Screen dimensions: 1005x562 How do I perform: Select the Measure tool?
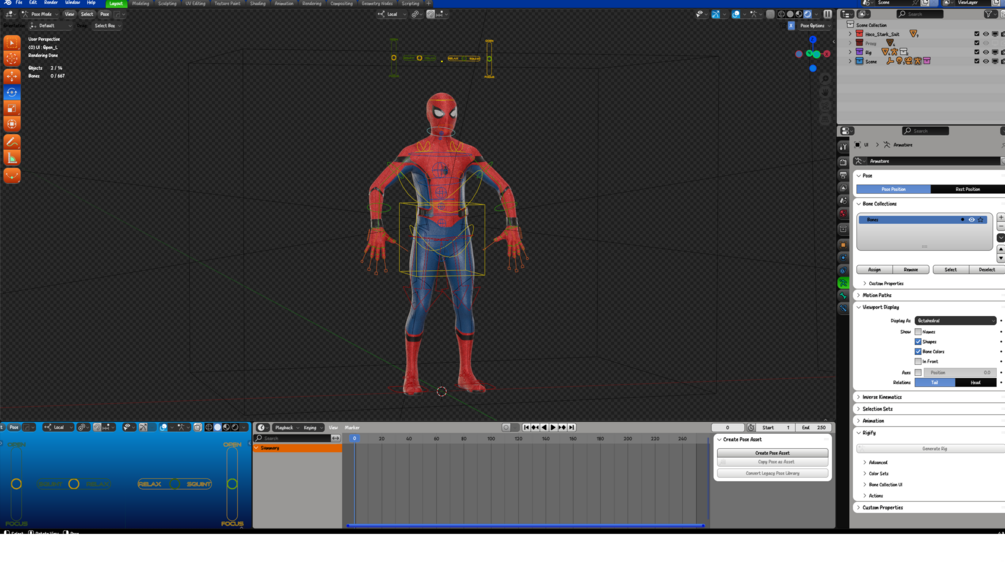pos(12,159)
